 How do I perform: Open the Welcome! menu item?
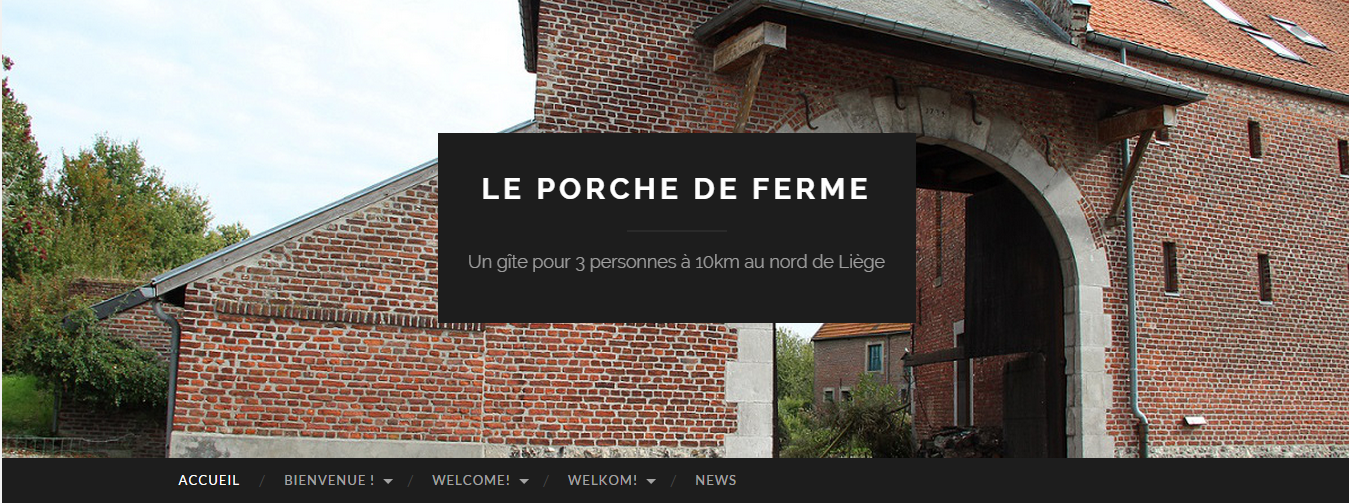click(x=471, y=480)
